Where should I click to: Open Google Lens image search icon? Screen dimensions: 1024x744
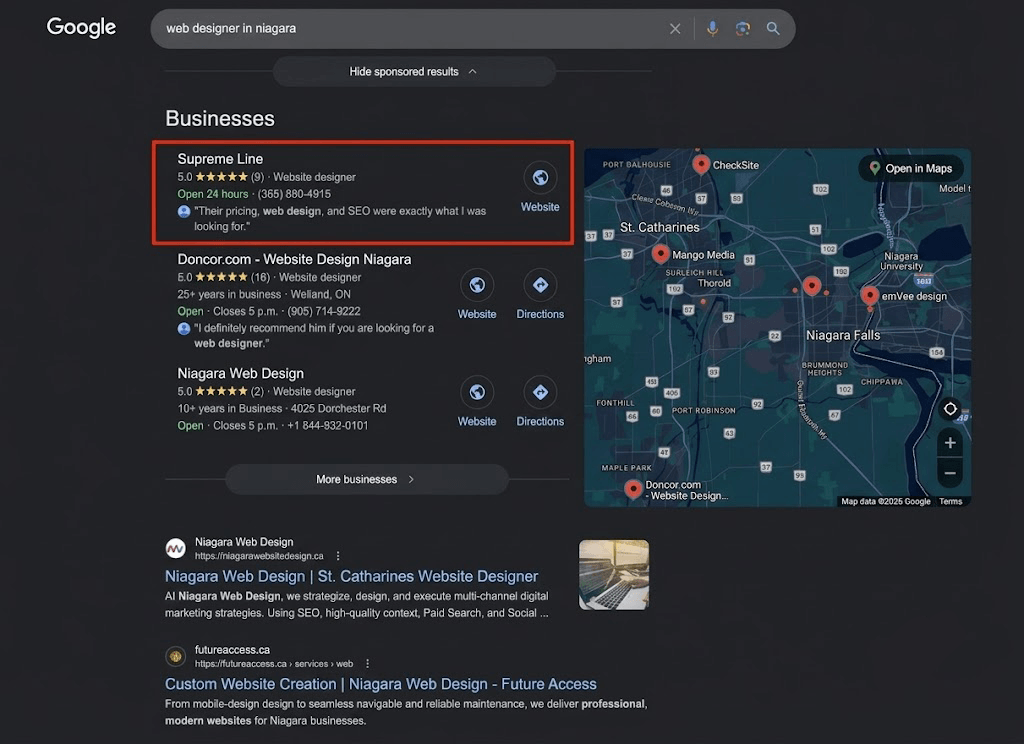(x=743, y=29)
